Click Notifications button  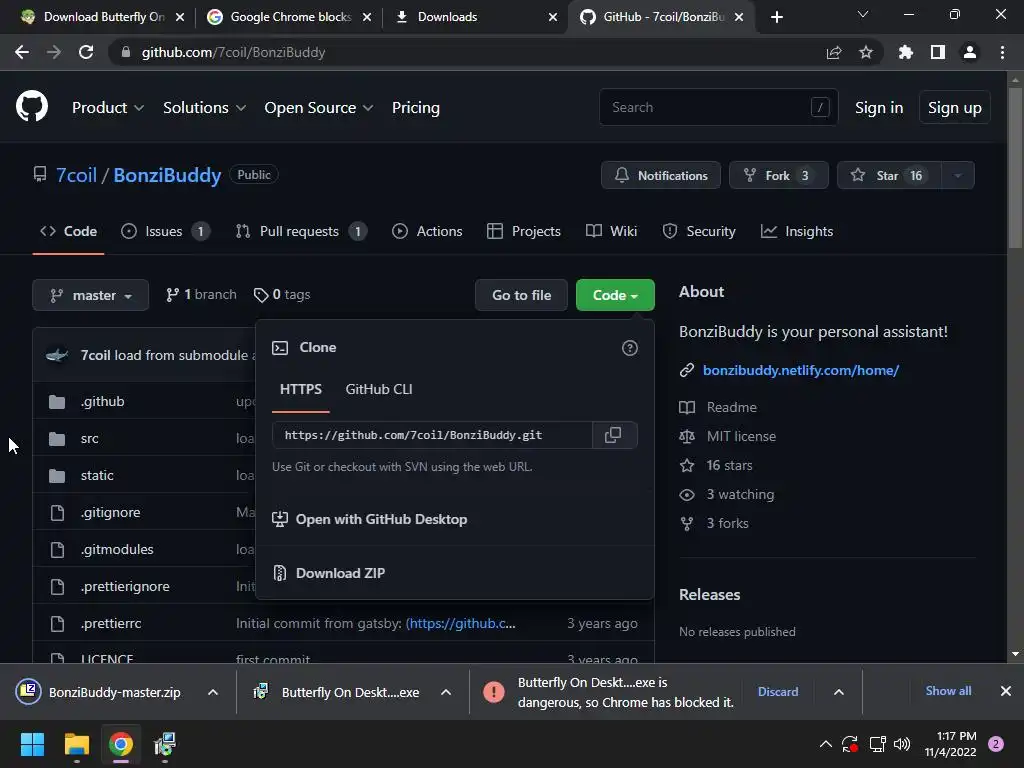(x=661, y=175)
